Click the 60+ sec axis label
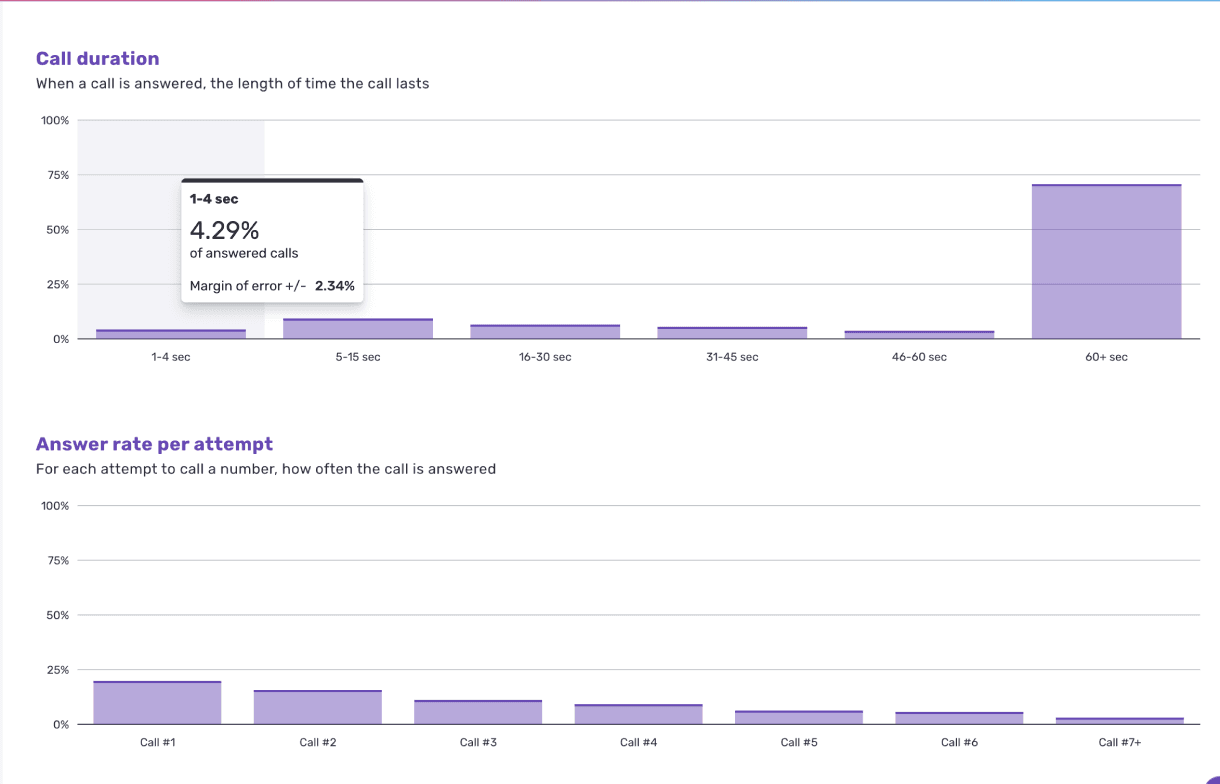 [x=1106, y=357]
